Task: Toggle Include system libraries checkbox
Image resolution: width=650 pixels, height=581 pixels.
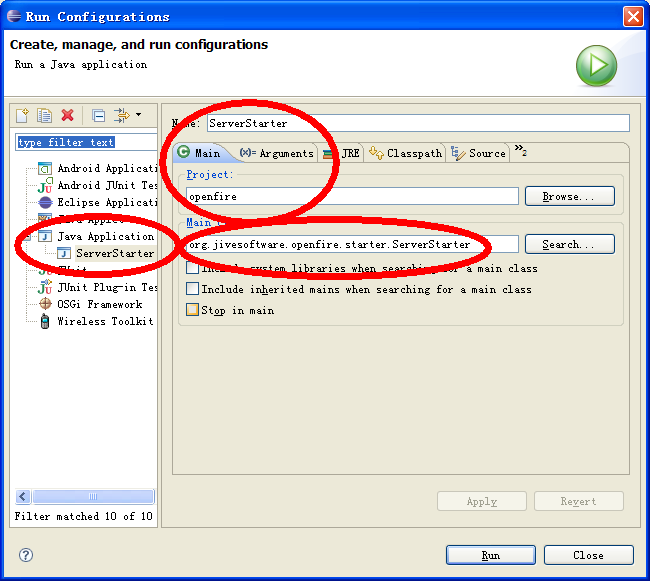Action: point(192,268)
